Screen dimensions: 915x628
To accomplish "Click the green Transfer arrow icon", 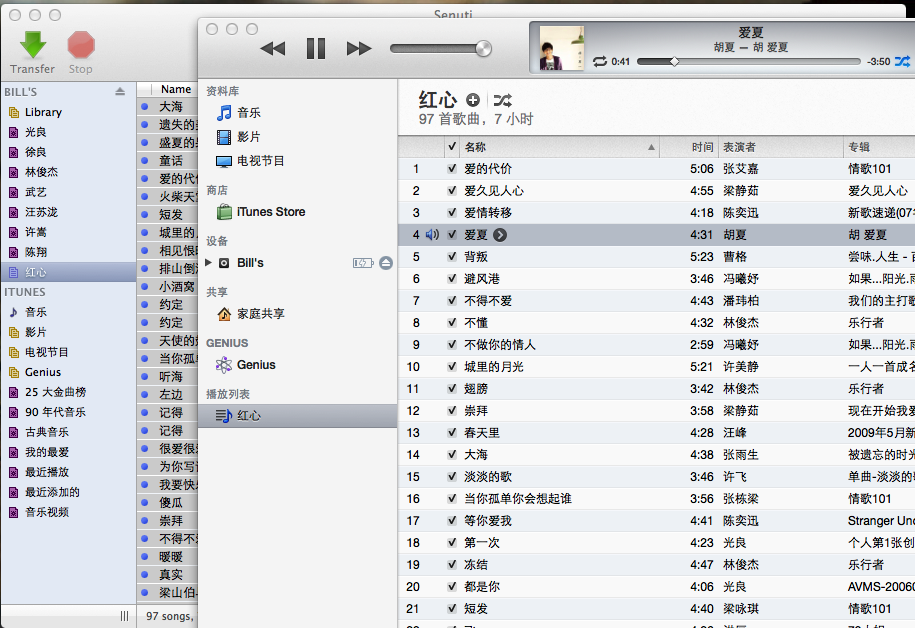I will (33, 44).
